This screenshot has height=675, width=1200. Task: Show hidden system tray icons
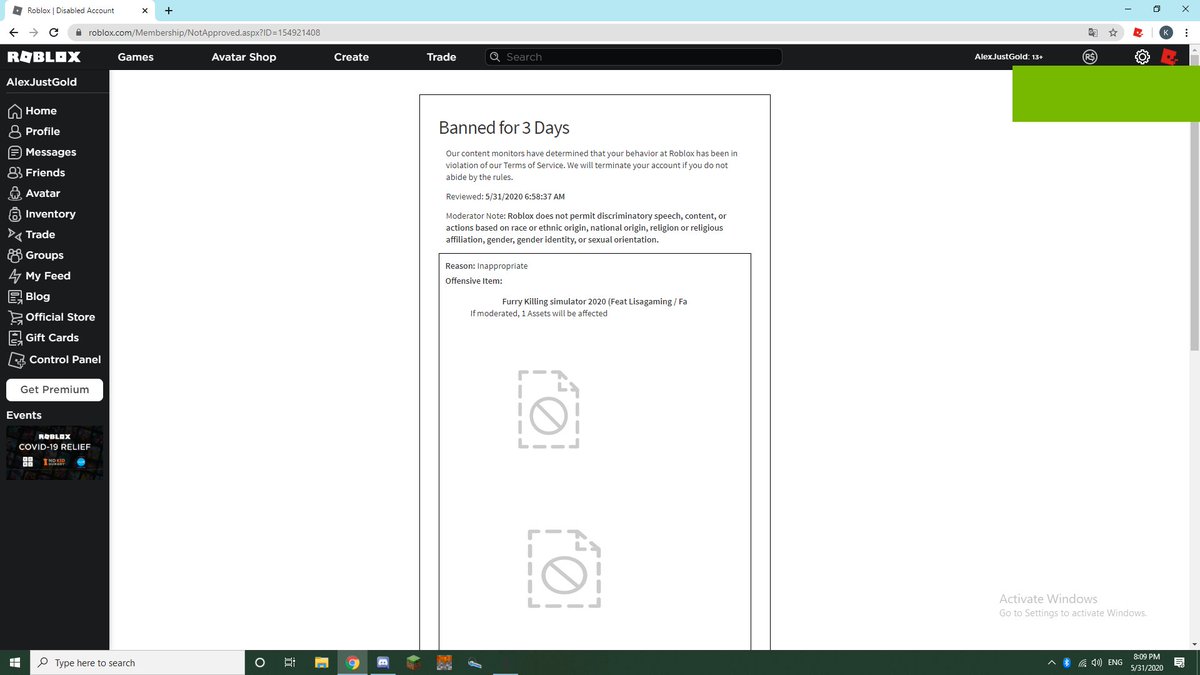[x=1052, y=662]
